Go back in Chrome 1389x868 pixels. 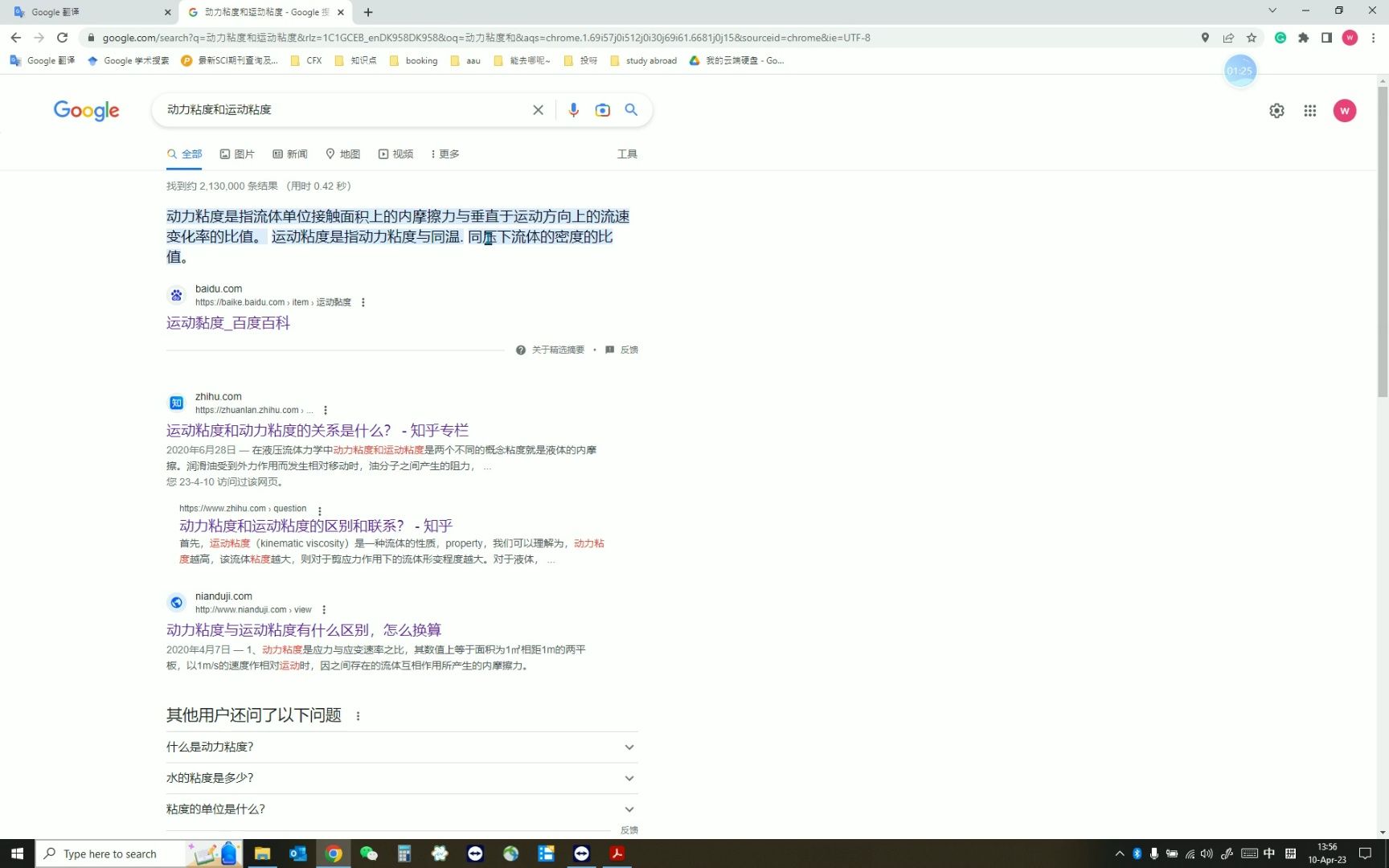(x=15, y=38)
